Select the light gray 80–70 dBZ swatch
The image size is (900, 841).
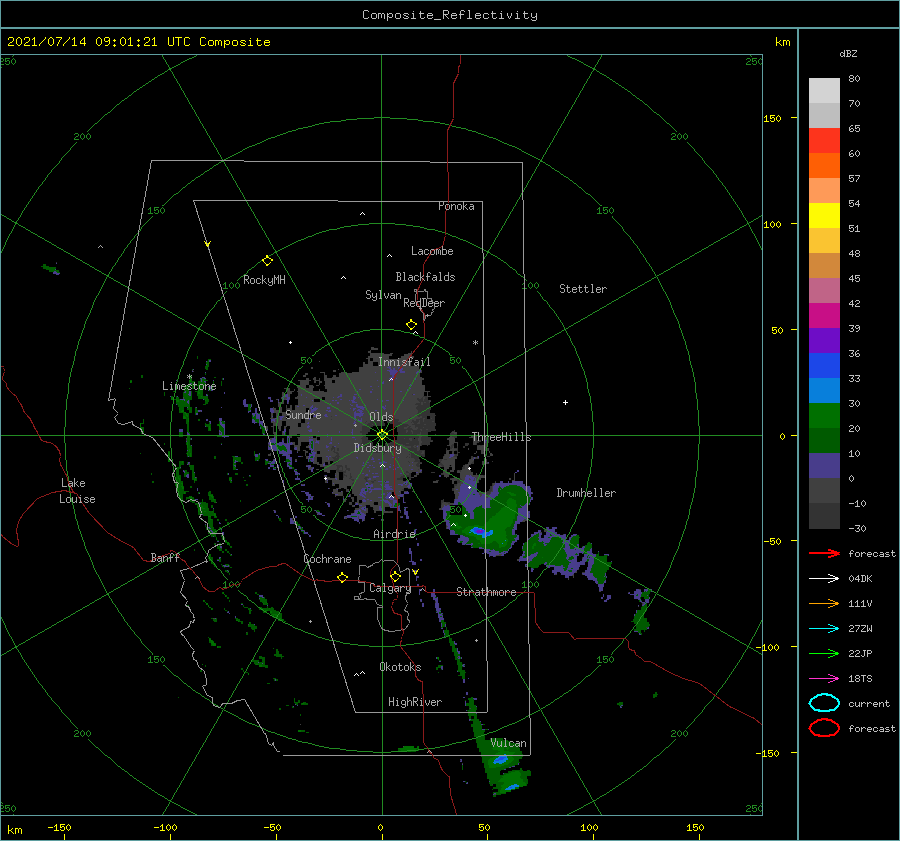point(824,90)
